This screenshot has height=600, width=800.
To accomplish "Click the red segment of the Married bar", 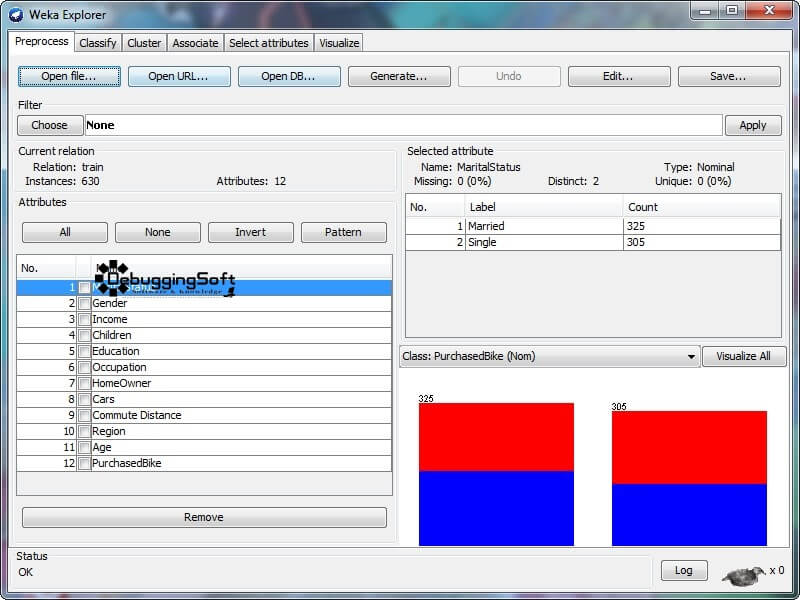I will click(x=496, y=437).
